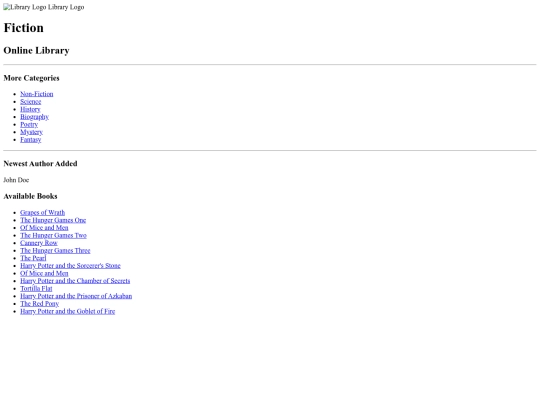Image resolution: width=540 pixels, height=405 pixels.
Task: Click the Cannery Row link
Action: point(39,243)
